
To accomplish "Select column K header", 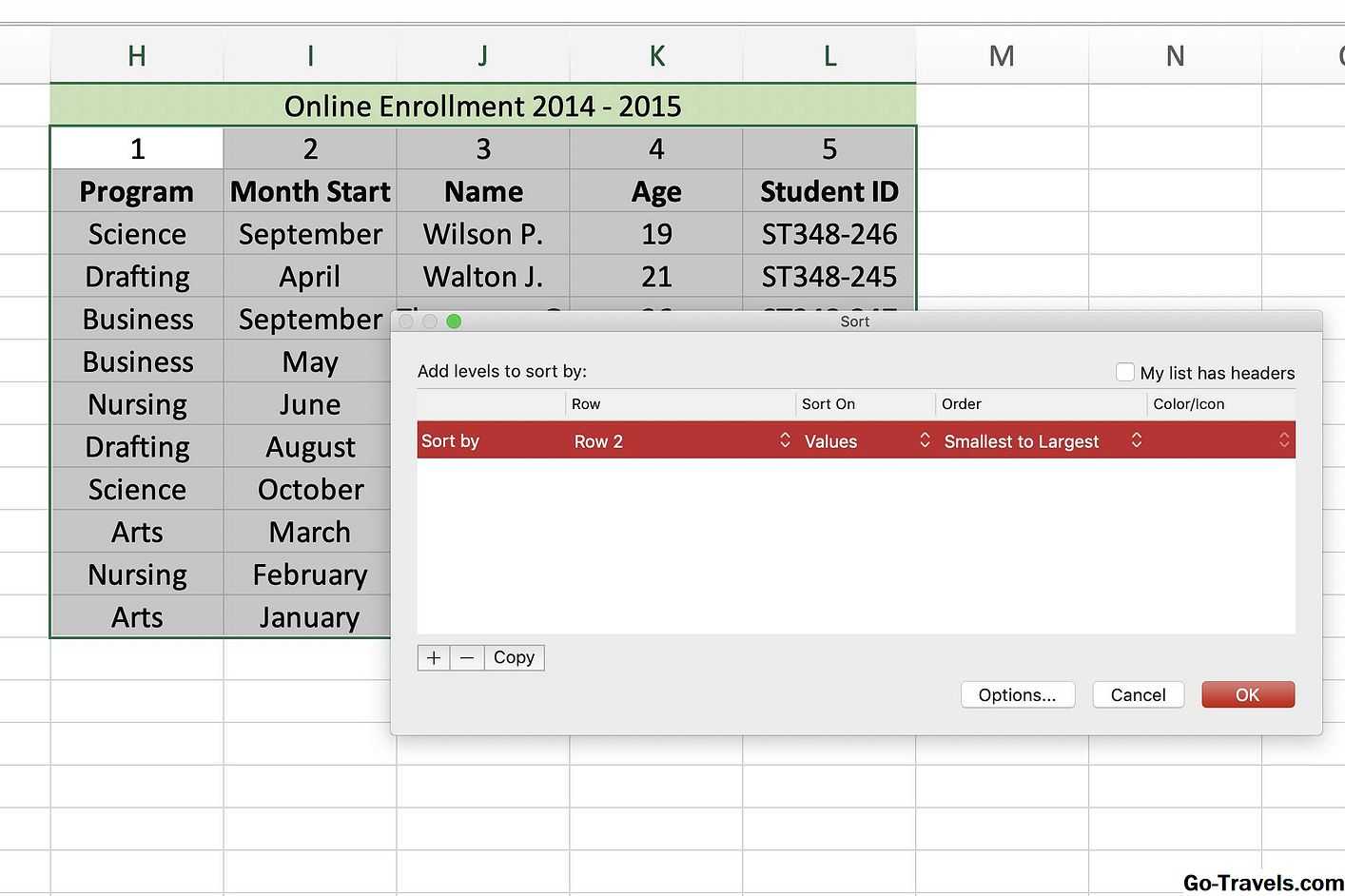I will pos(656,56).
